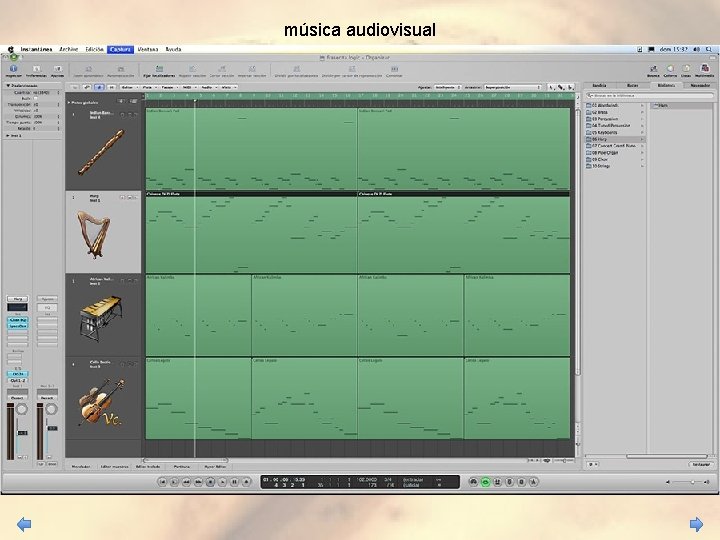Click the African Kalimba instrument icon
This screenshot has height=540, width=720.
click(x=101, y=318)
